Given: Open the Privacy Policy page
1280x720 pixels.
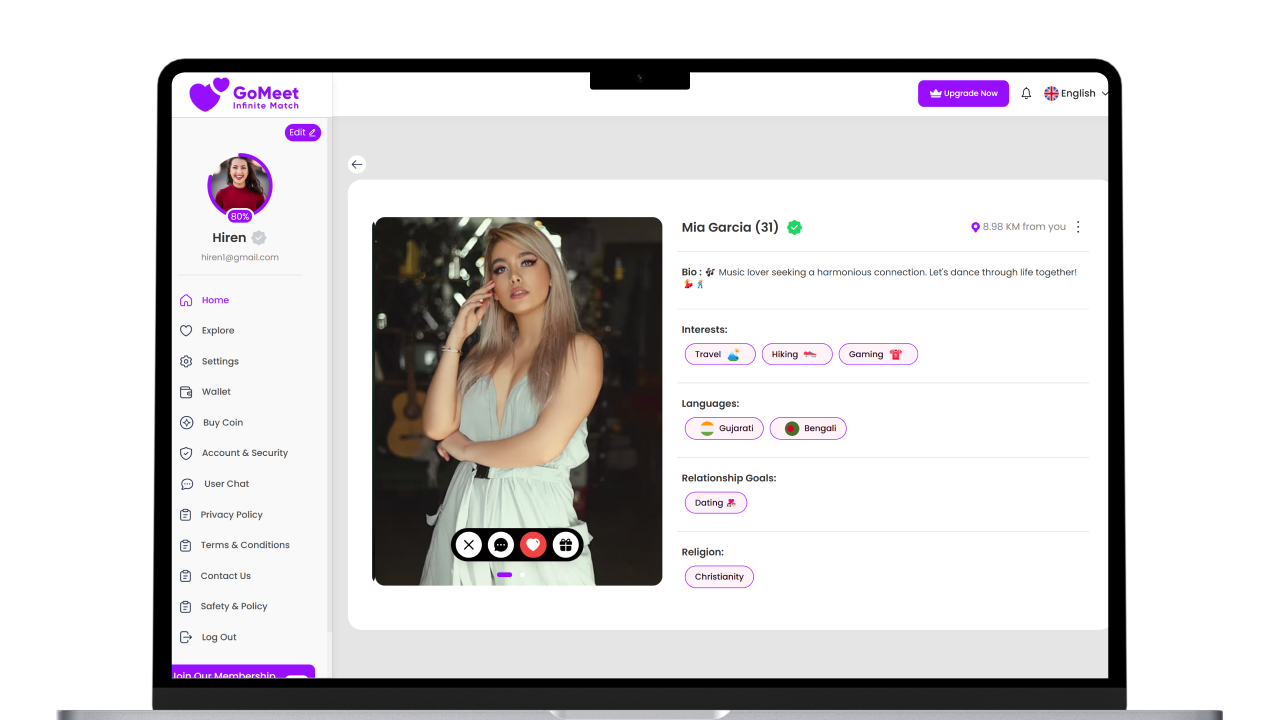Looking at the screenshot, I should (229, 514).
